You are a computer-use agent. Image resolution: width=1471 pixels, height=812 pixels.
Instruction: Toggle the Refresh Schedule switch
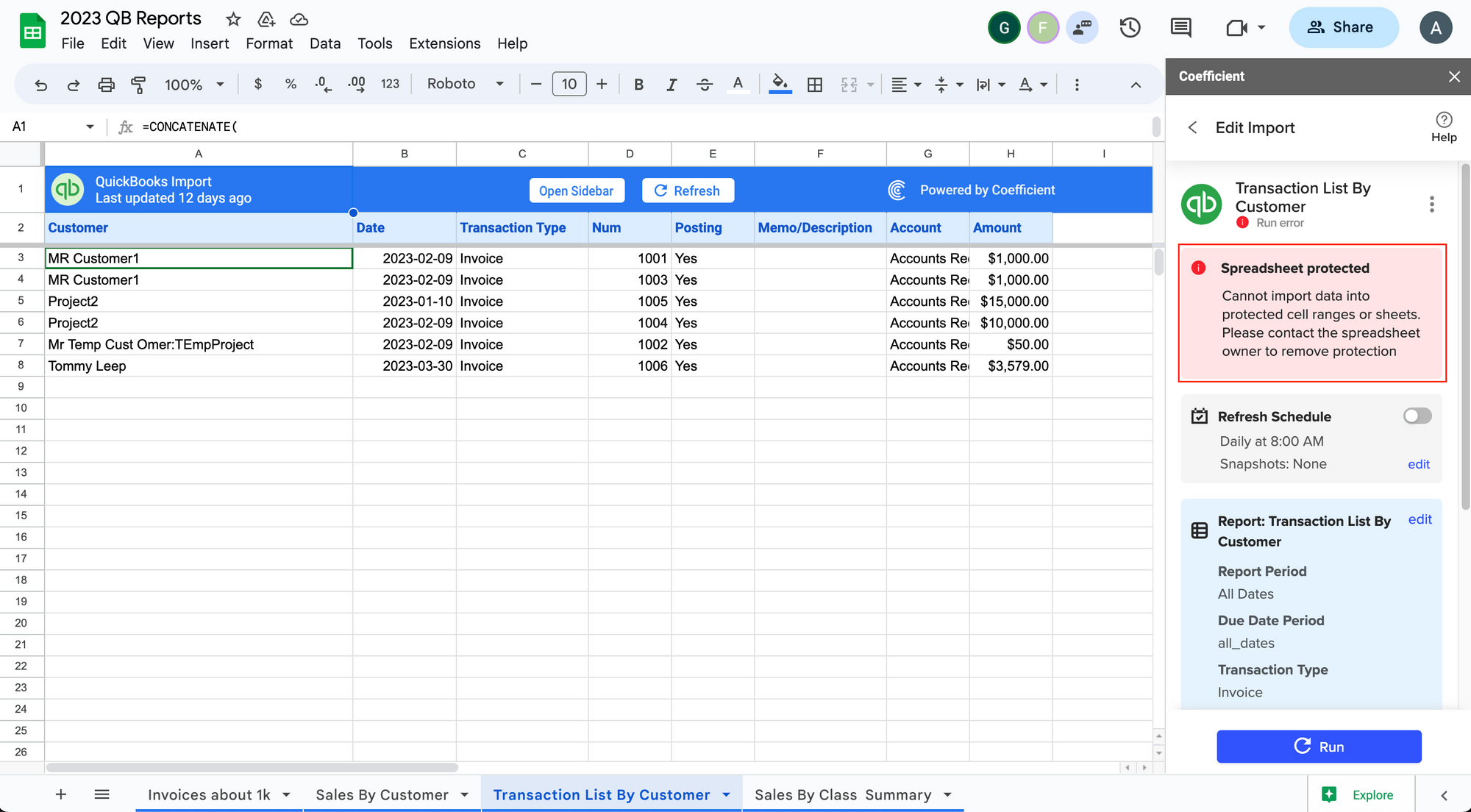coord(1417,416)
